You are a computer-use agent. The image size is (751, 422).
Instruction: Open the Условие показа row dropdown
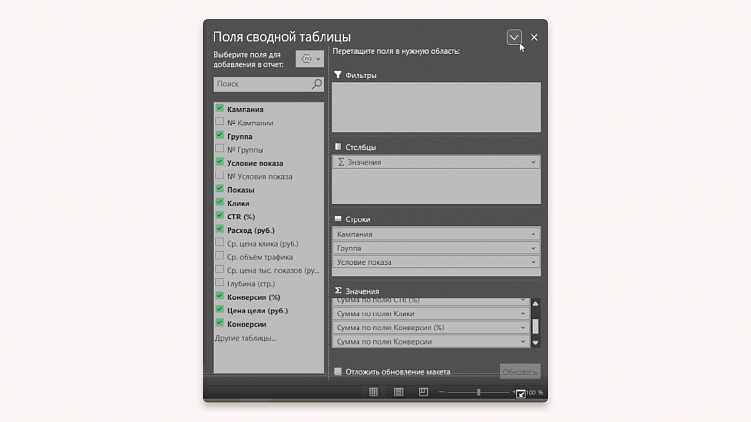533,262
